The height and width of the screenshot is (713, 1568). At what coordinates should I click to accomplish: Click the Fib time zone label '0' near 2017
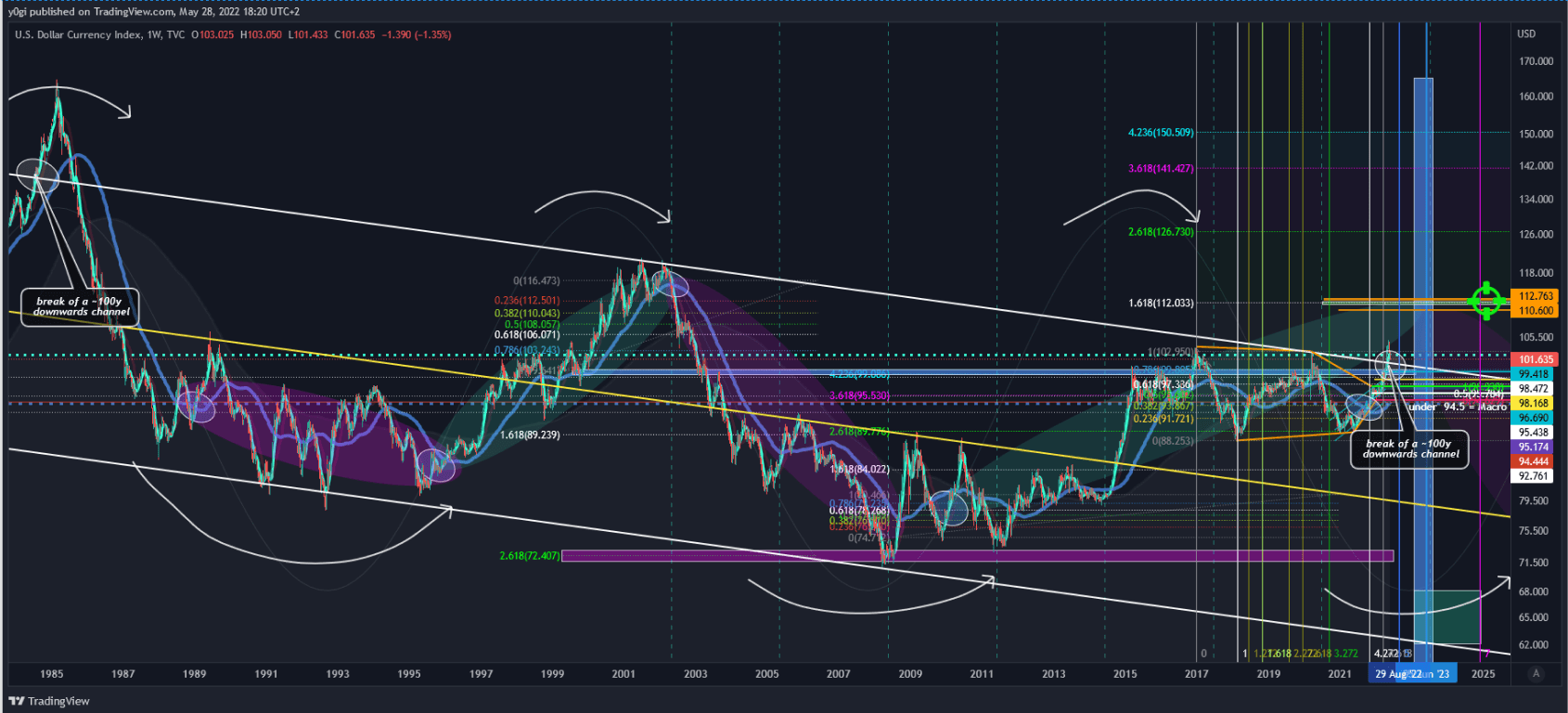coord(1204,654)
